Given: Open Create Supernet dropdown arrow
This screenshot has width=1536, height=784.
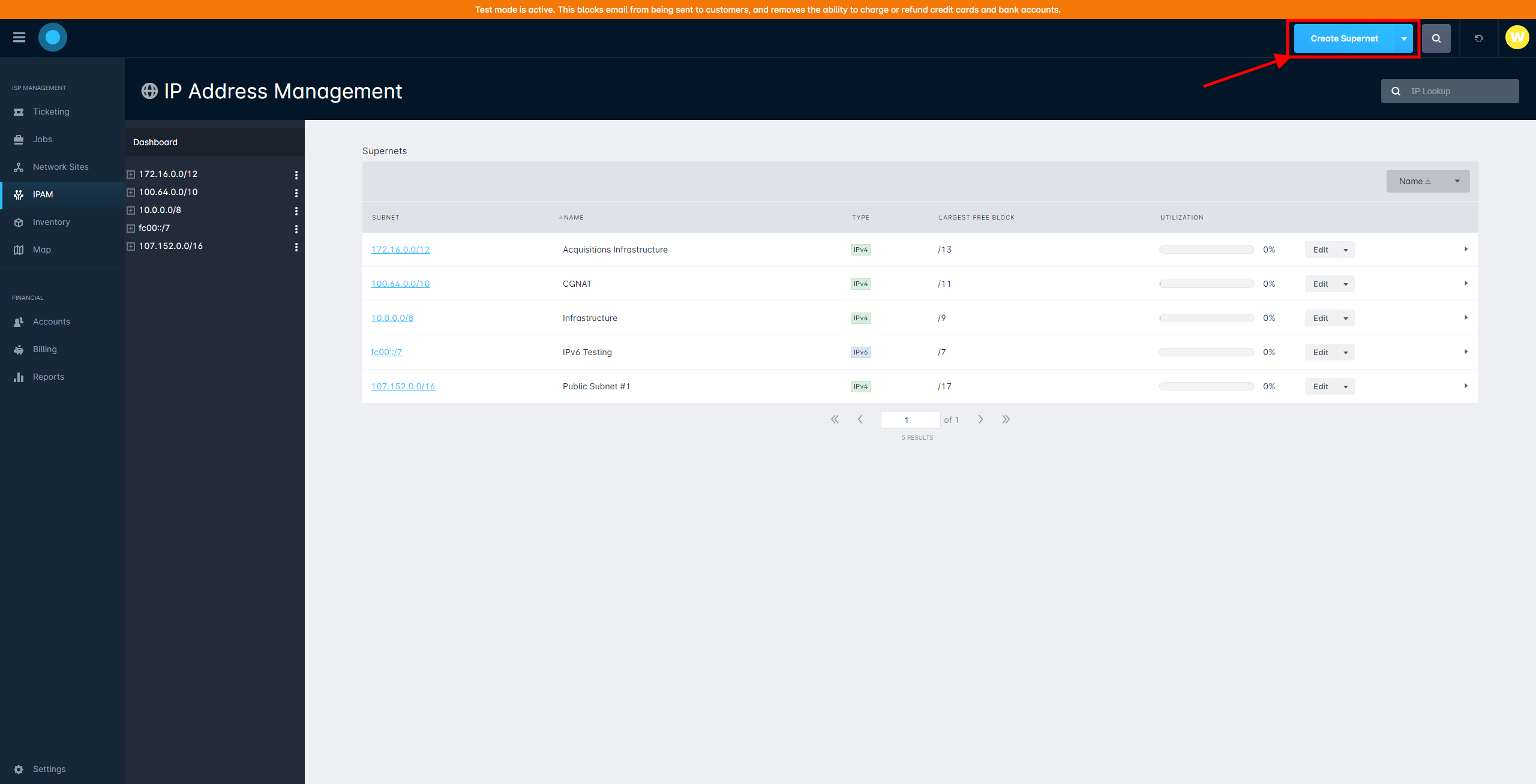Looking at the screenshot, I should (1404, 38).
